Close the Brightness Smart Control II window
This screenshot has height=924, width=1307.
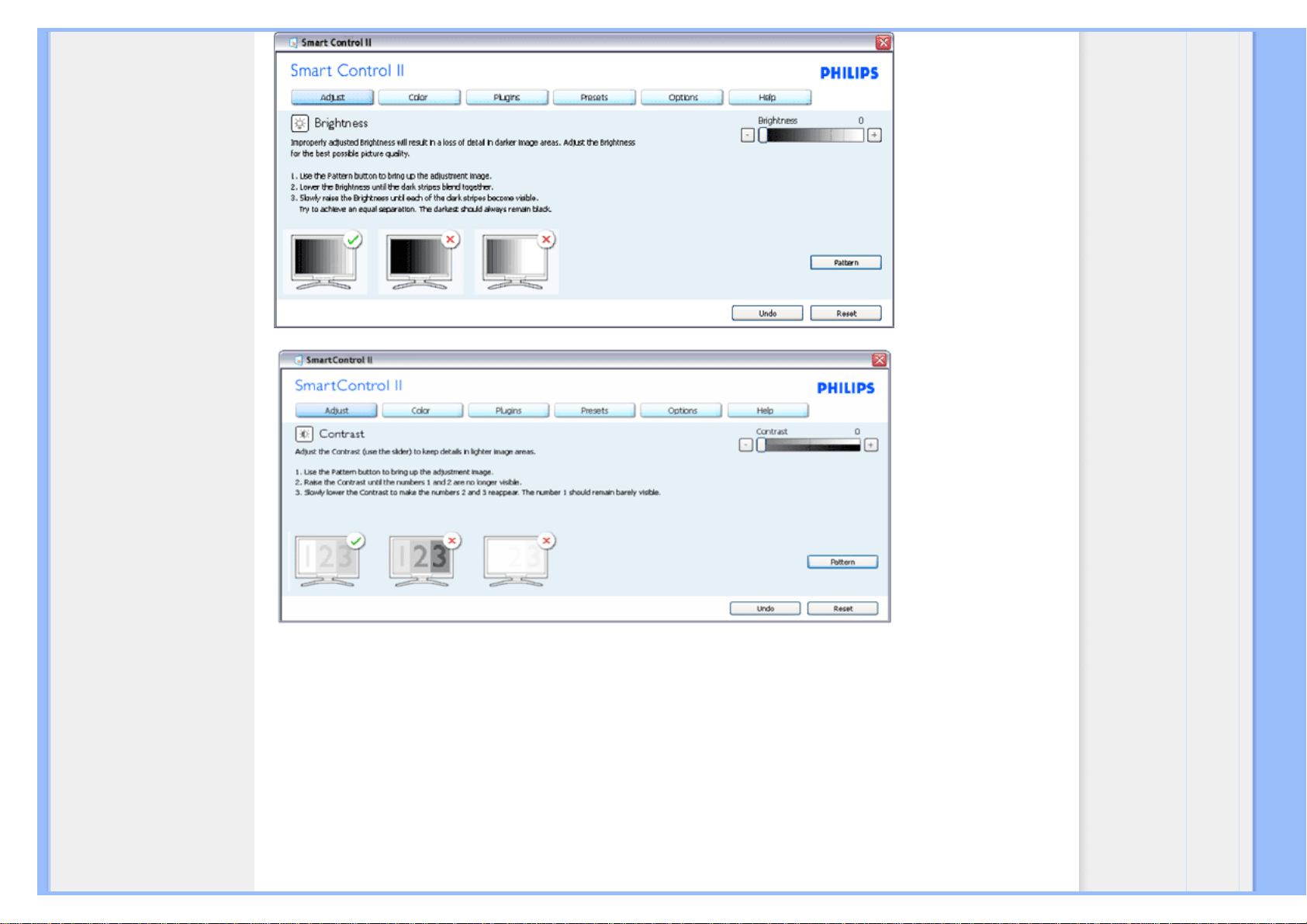pyautogui.click(x=883, y=43)
